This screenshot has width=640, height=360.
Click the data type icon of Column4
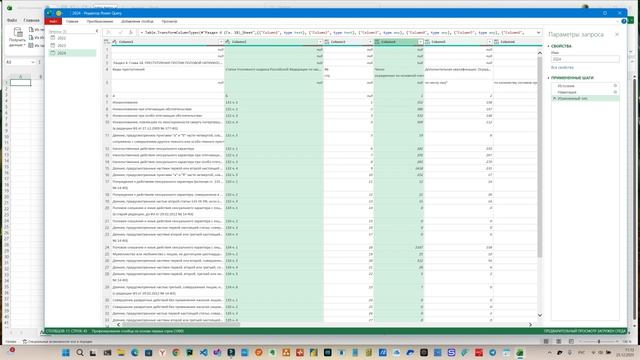click(x=377, y=42)
